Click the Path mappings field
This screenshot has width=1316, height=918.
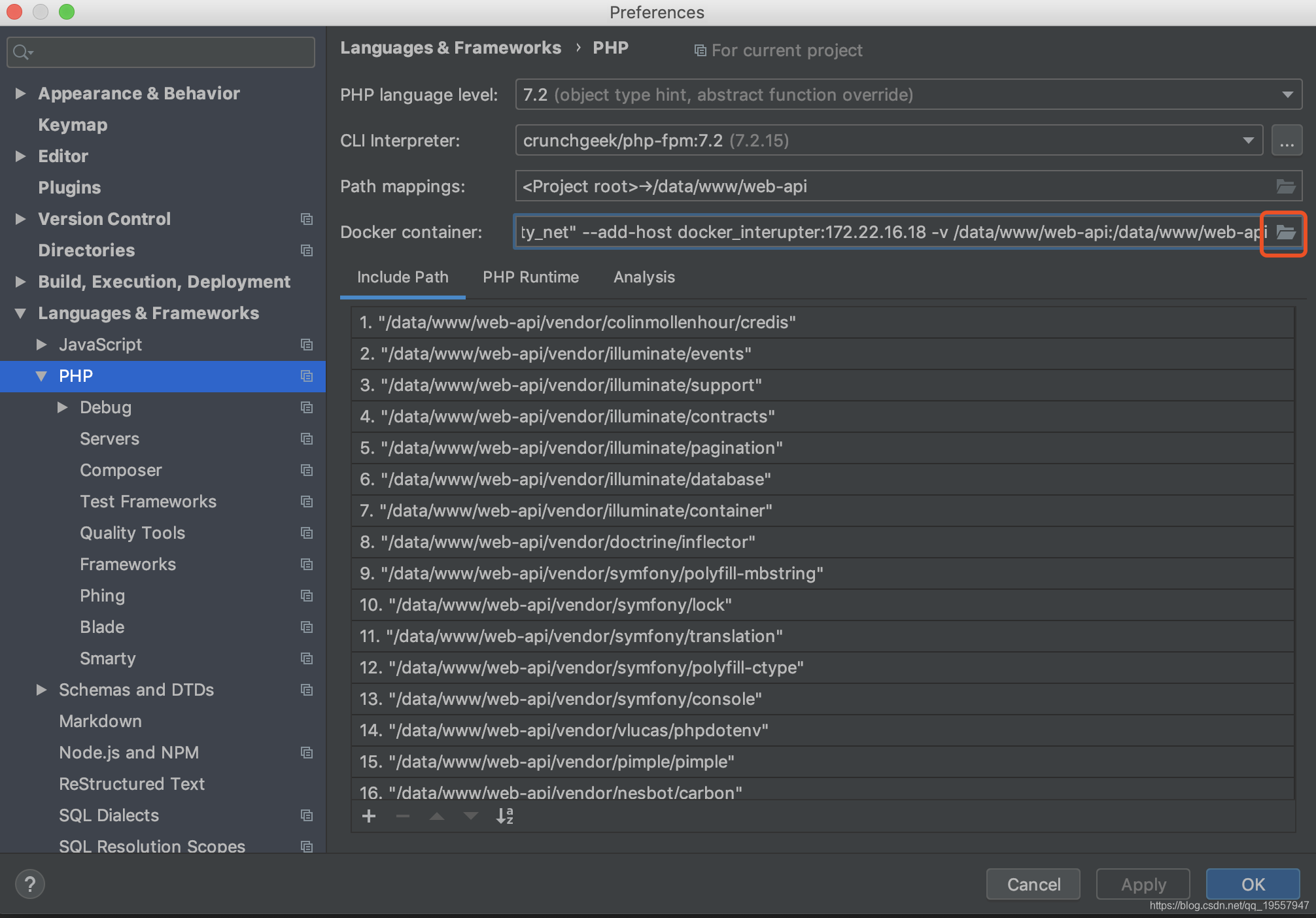pyautogui.click(x=909, y=186)
